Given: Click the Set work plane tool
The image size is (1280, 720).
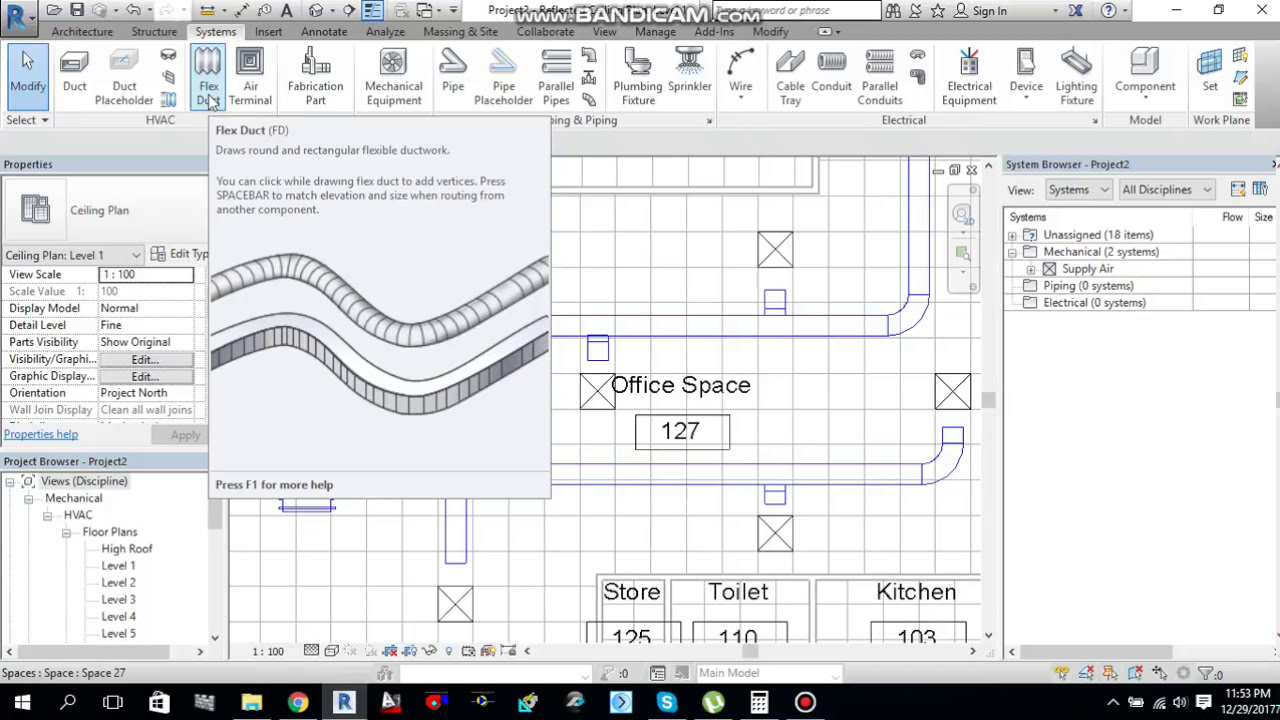Looking at the screenshot, I should 1210,72.
